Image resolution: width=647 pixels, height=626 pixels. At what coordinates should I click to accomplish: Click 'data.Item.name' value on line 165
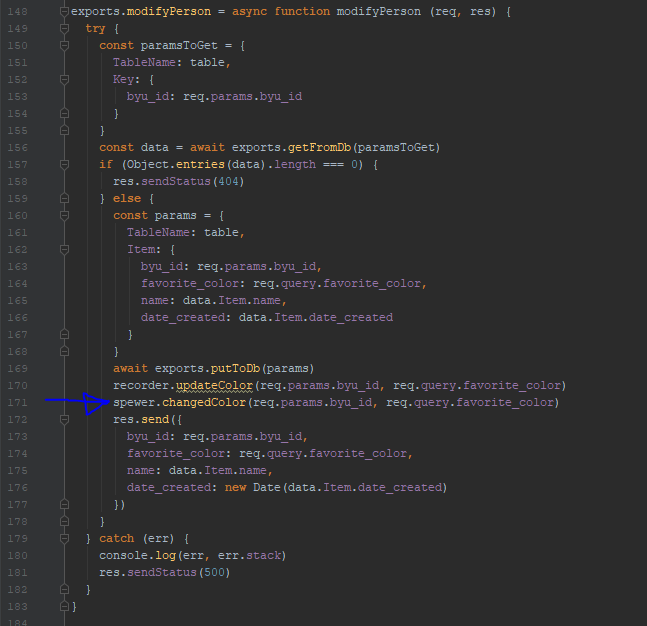tap(232, 300)
